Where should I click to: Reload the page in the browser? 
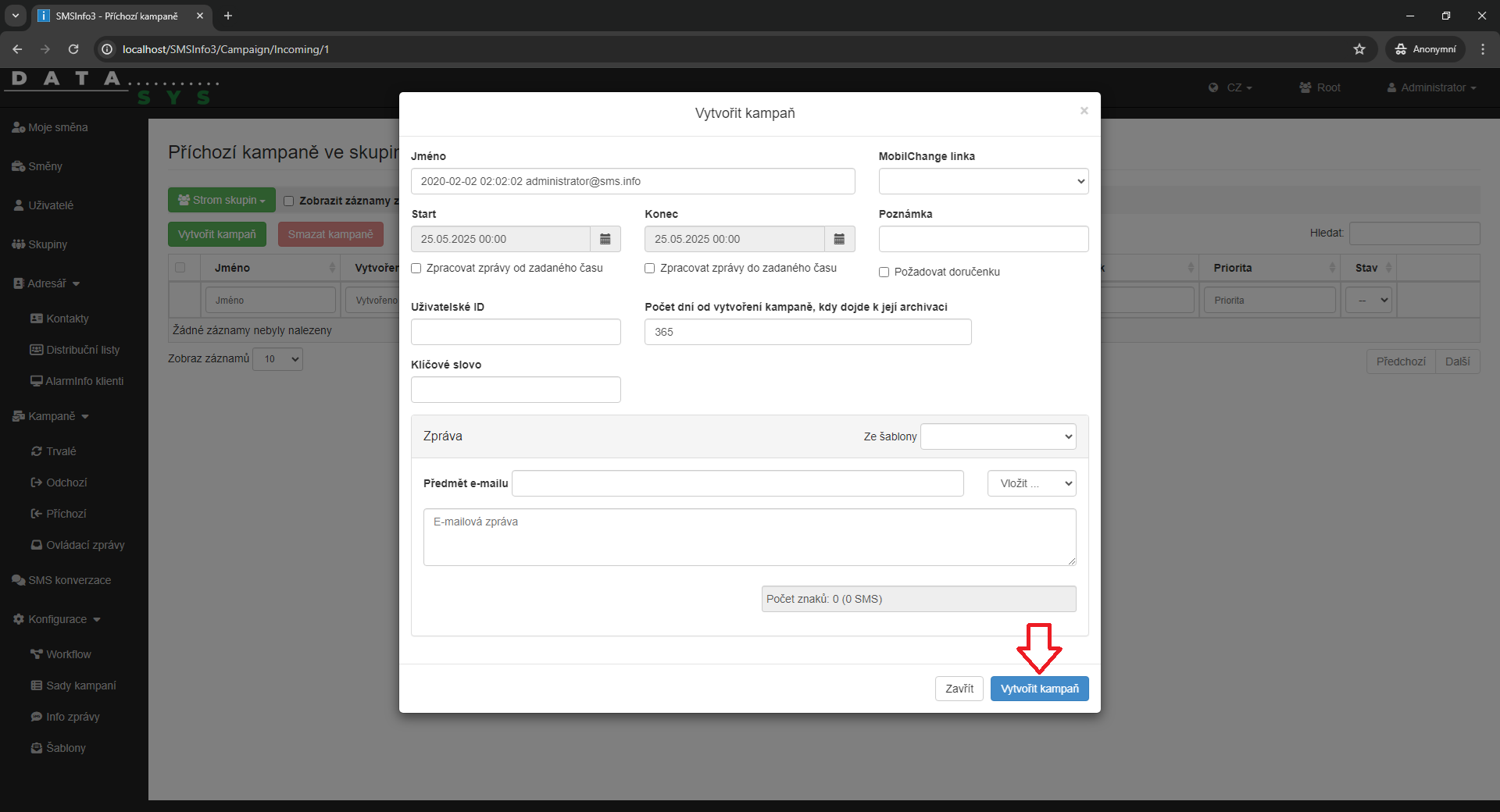coord(73,49)
